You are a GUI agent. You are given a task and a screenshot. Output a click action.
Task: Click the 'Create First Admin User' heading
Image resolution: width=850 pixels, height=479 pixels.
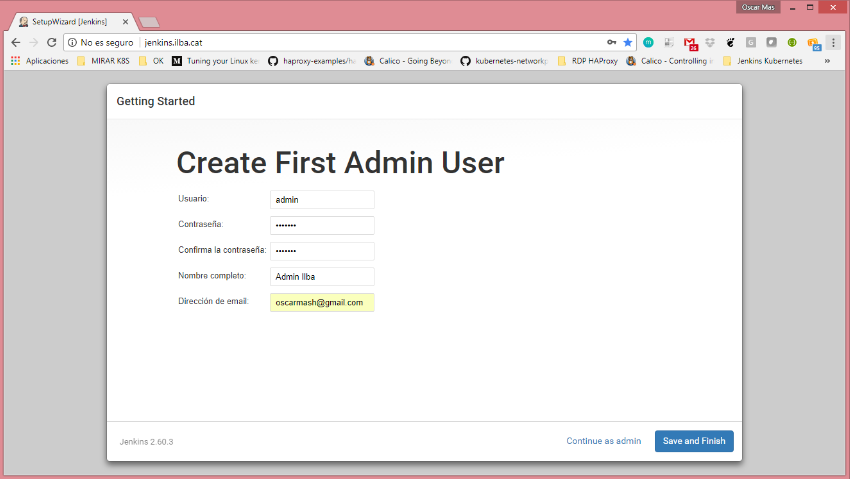[340, 163]
